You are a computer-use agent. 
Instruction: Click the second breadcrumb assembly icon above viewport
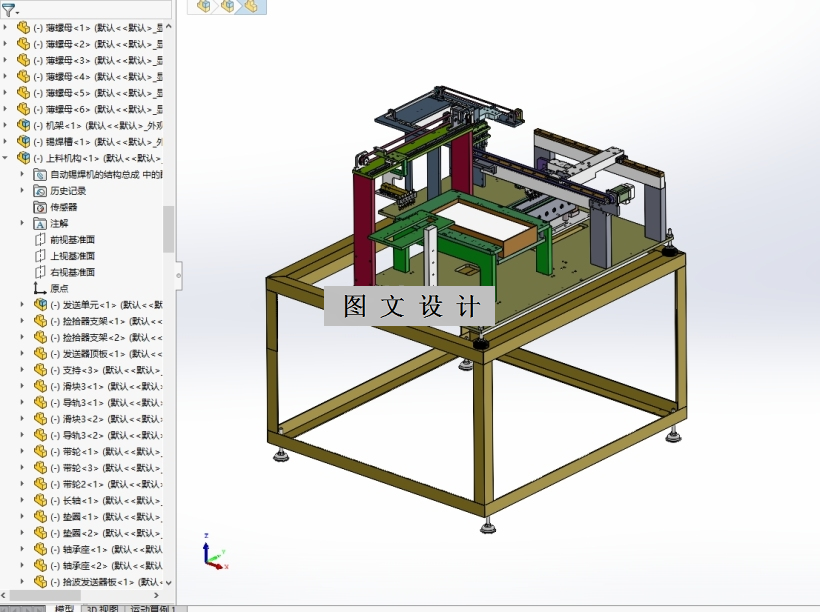point(227,6)
